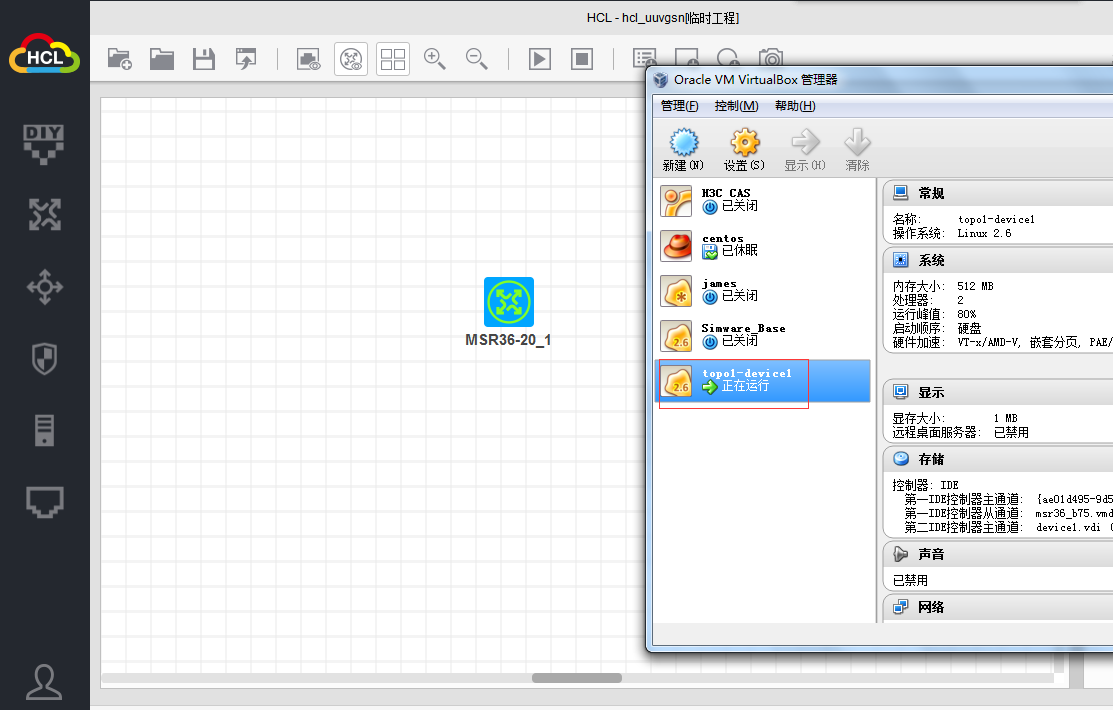Open the server tower category in sidebar
Viewport: 1113px width, 710px height.
point(44,430)
